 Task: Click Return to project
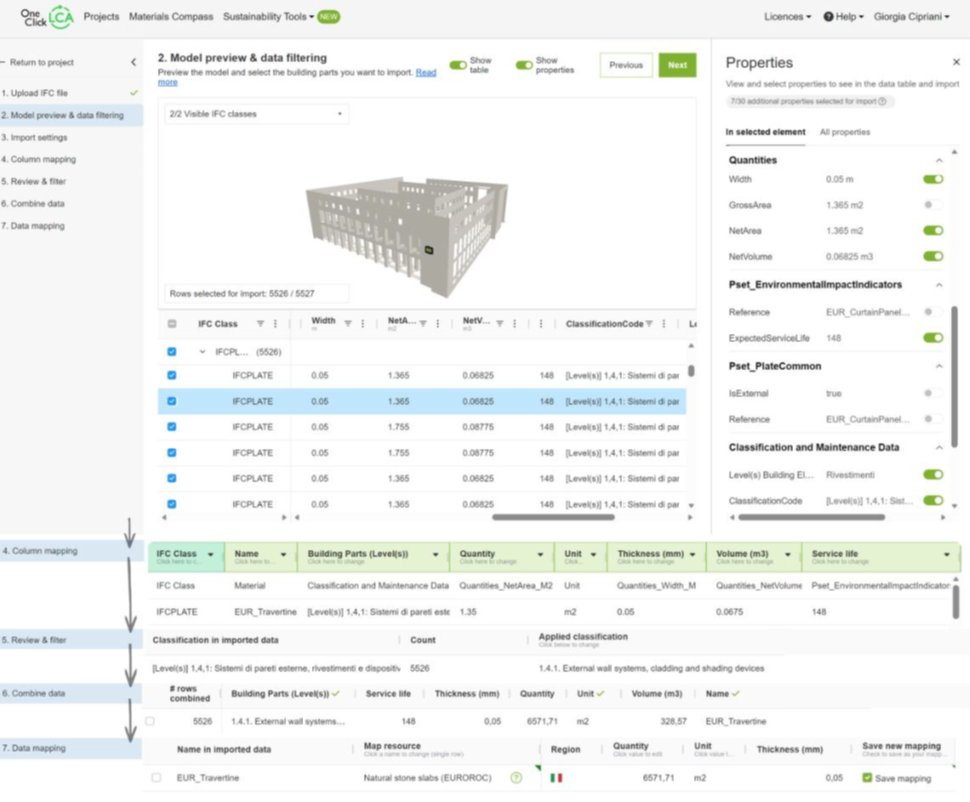pos(41,63)
